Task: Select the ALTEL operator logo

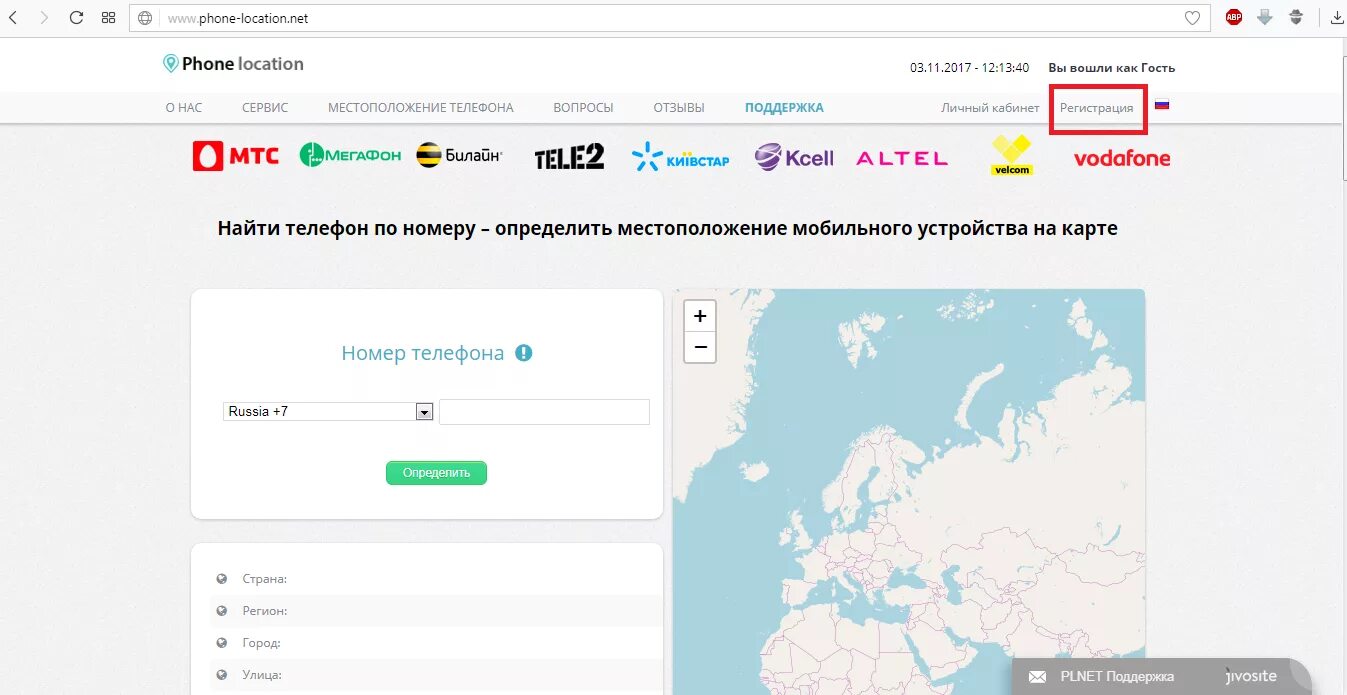Action: coord(902,158)
